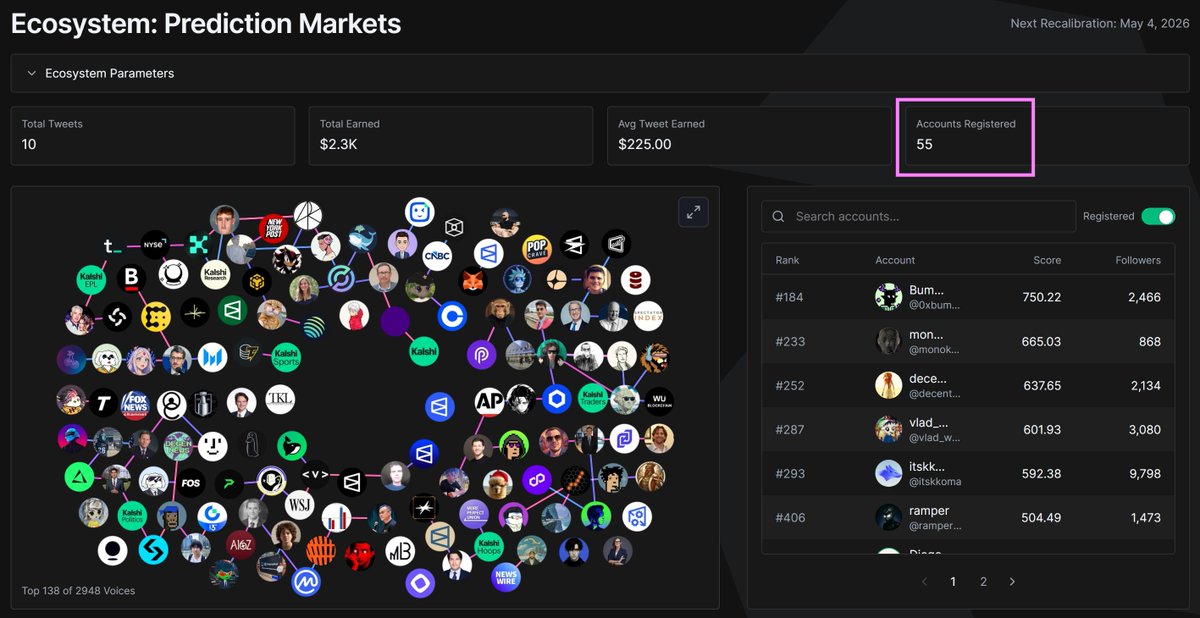
Task: Open the AP account bubble
Action: (490, 402)
